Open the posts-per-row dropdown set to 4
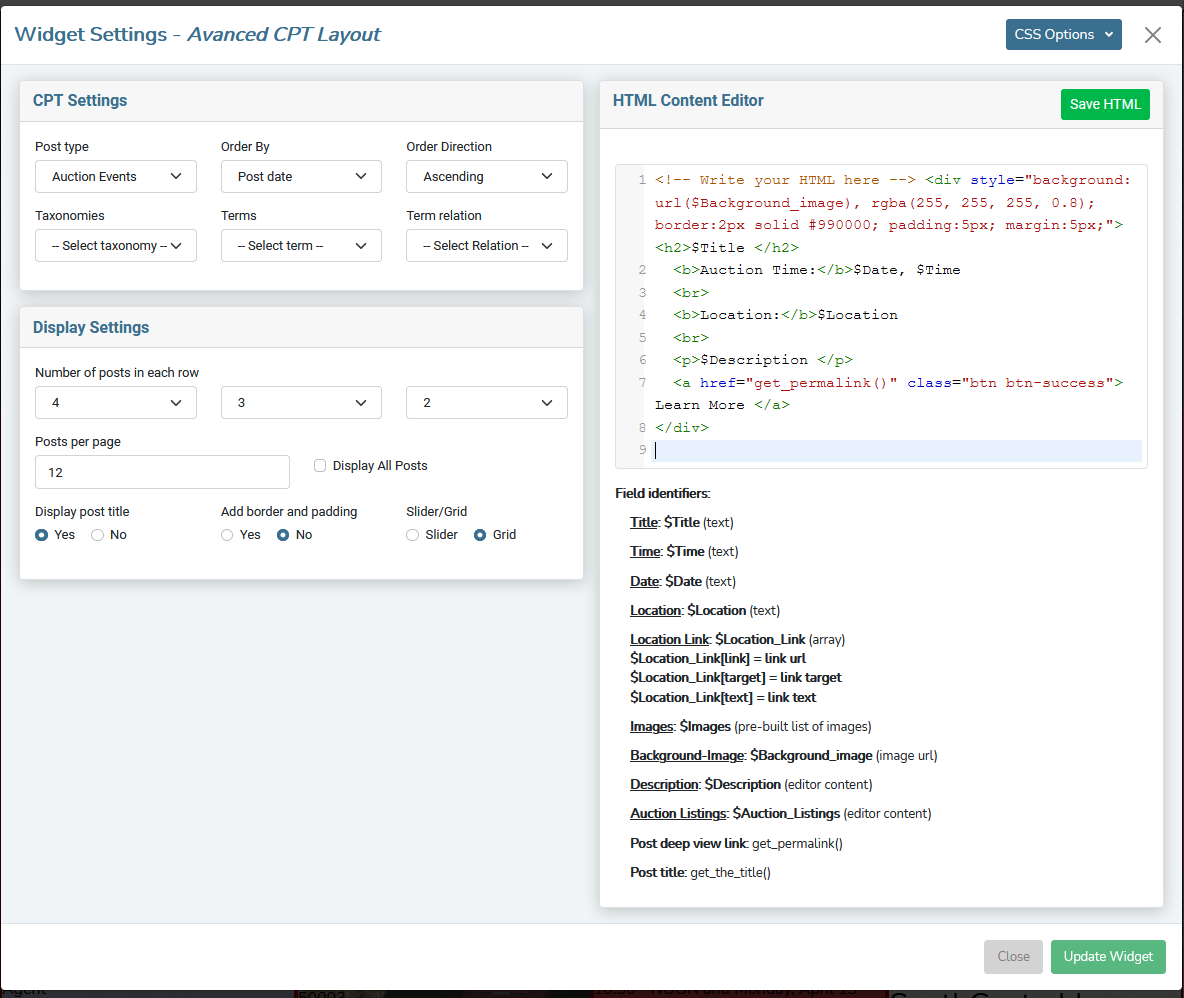This screenshot has height=998, width=1184. [116, 402]
